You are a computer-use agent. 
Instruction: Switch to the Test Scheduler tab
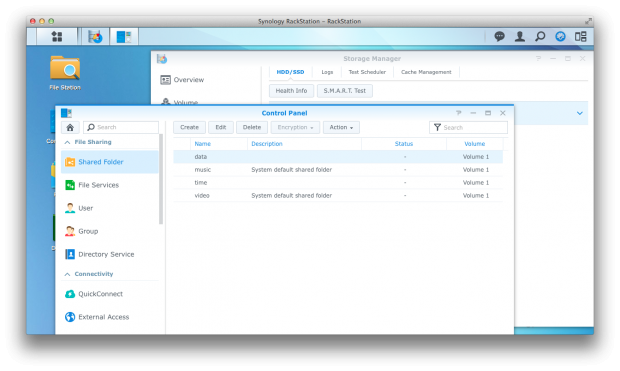tap(367, 72)
